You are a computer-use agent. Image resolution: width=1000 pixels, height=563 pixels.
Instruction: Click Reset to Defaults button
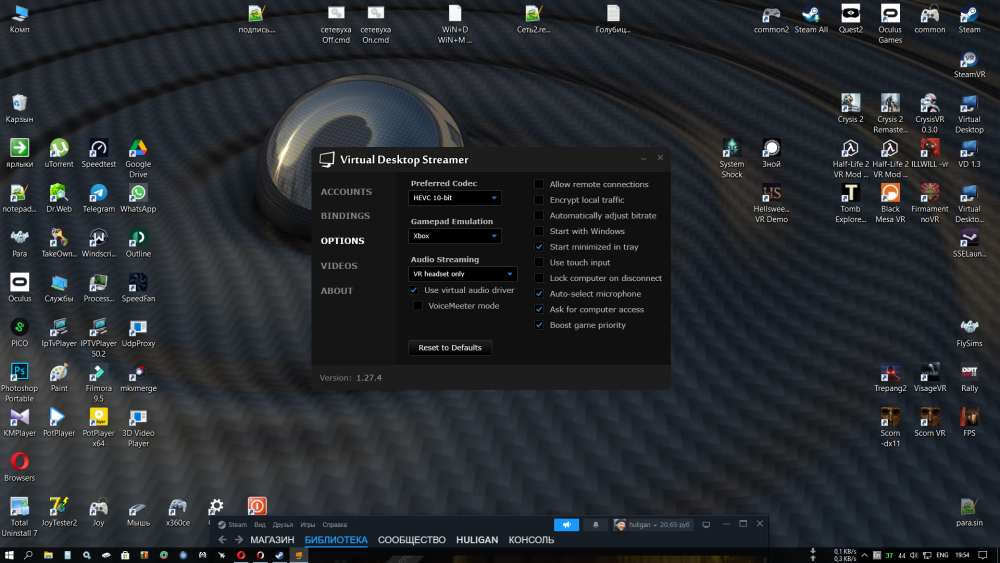tap(450, 347)
